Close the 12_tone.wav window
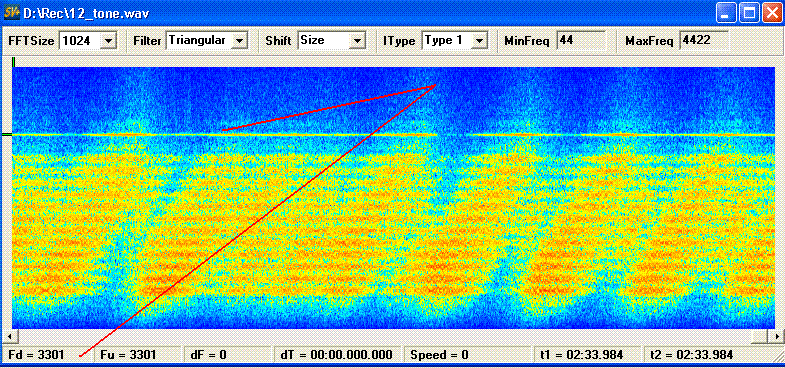The image size is (785, 368). pos(772,13)
